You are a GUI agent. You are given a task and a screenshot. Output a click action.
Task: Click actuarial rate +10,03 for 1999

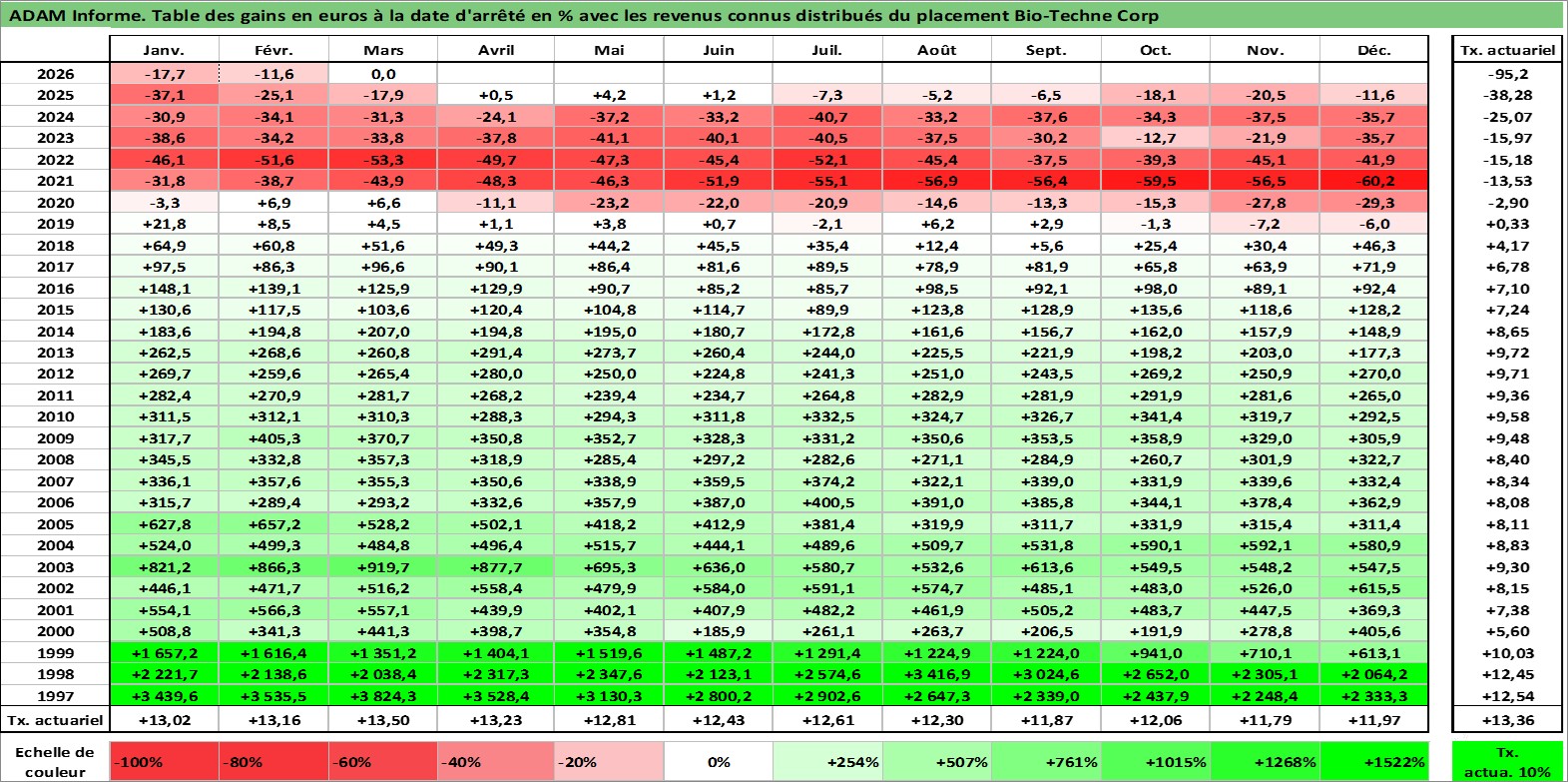pyautogui.click(x=1507, y=653)
